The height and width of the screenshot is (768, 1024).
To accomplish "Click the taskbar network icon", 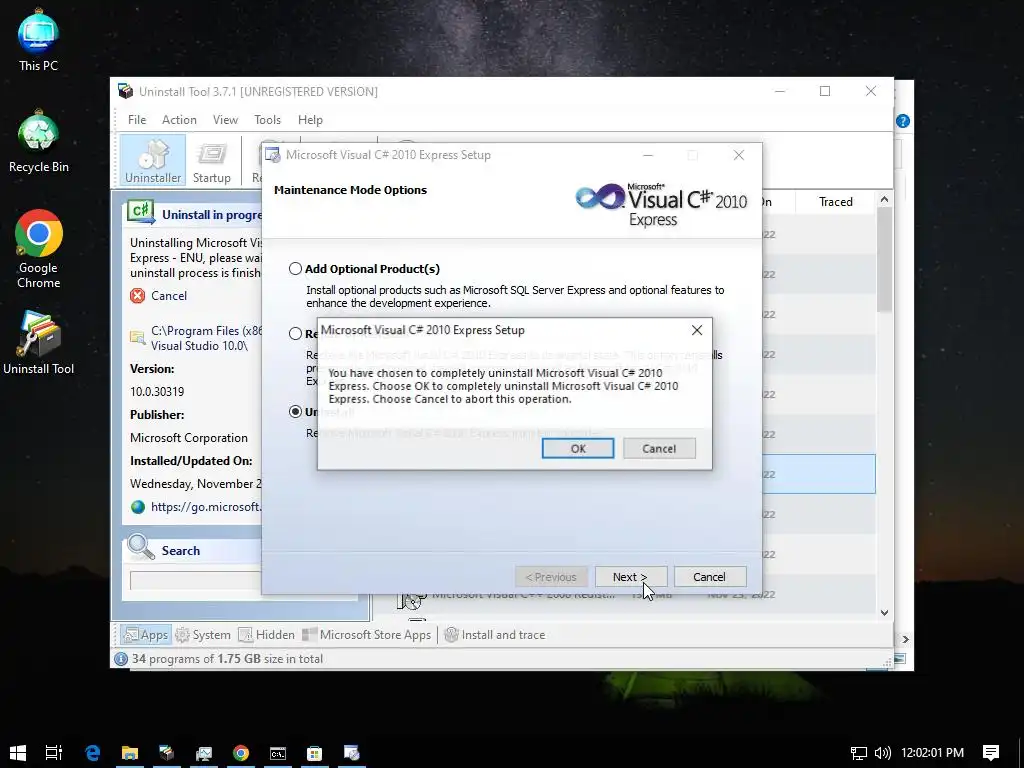I will [859, 753].
